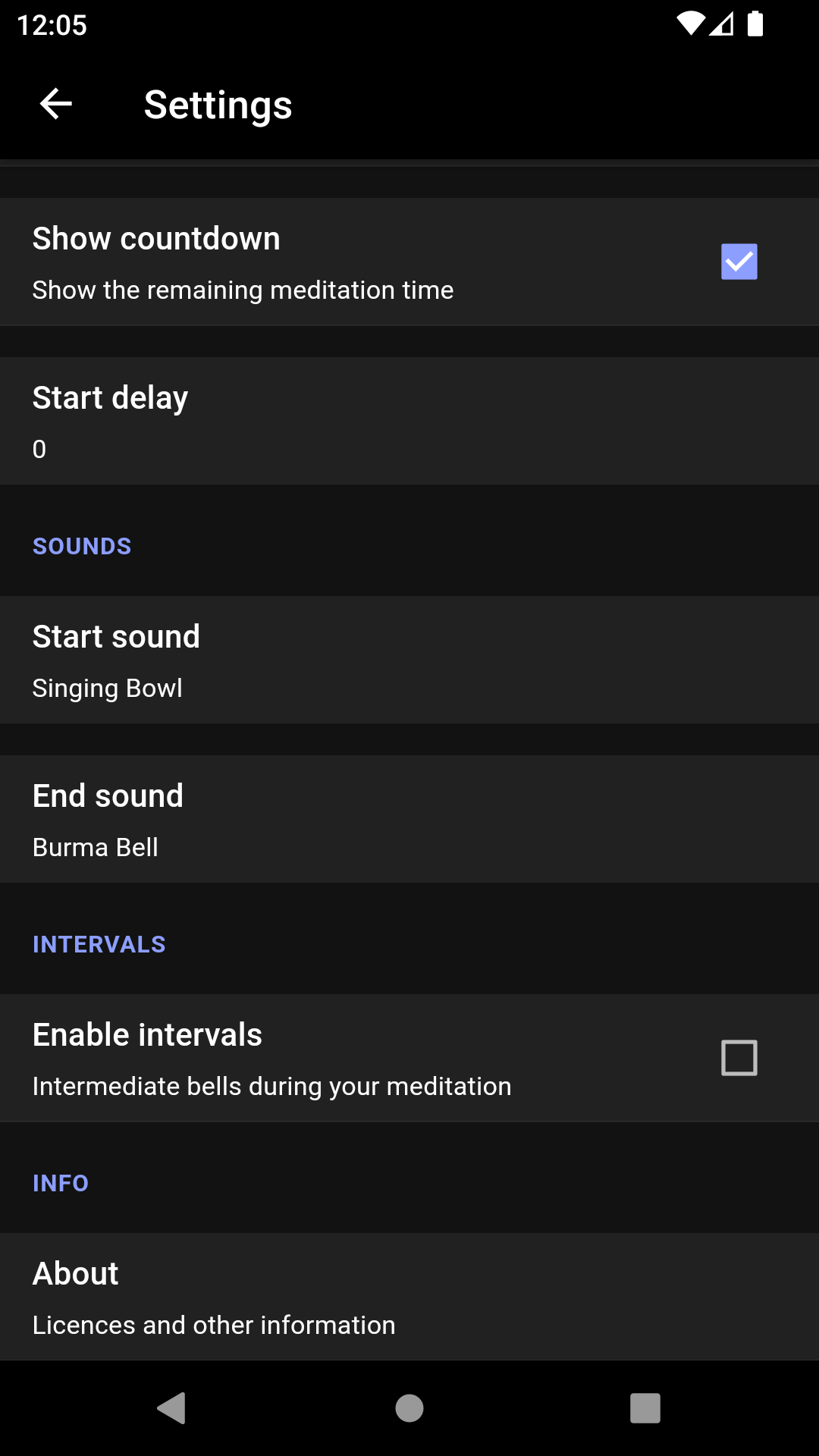Uncheck the Show countdown checkbox

click(x=739, y=262)
